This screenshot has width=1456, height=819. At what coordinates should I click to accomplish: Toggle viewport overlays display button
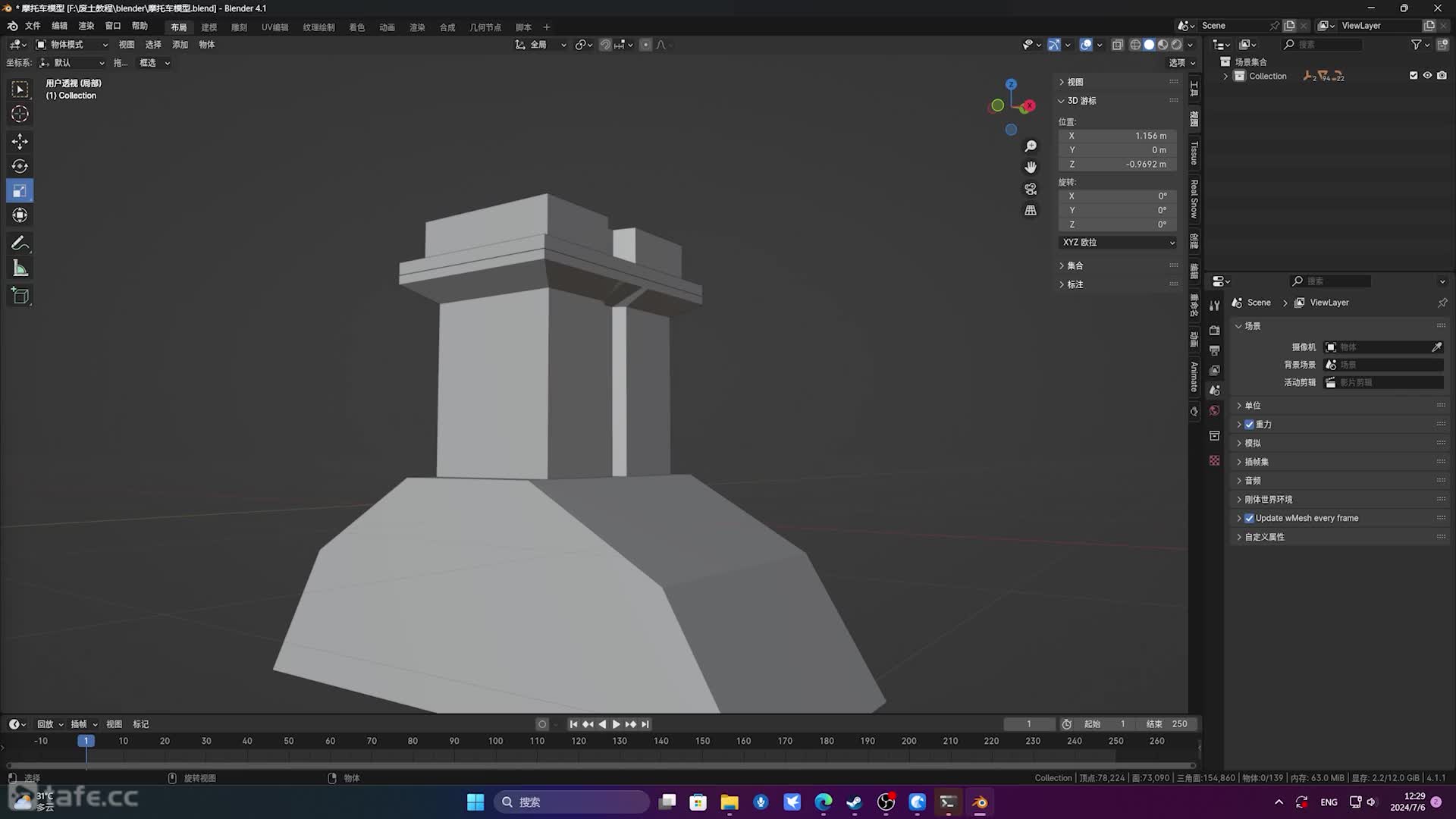1086,45
